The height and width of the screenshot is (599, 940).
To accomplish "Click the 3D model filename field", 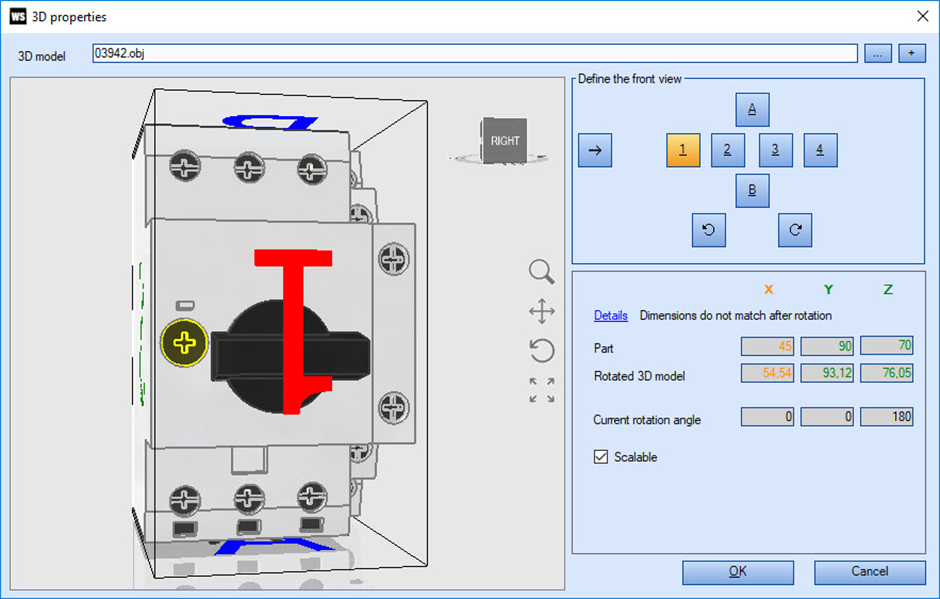I will click(475, 53).
